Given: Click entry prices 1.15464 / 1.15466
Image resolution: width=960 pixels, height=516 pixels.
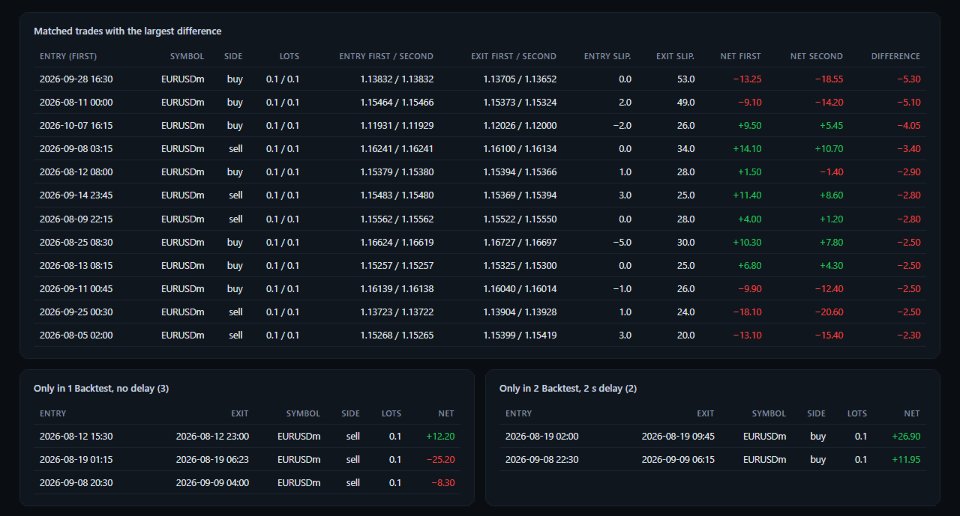Looking at the screenshot, I should point(397,102).
